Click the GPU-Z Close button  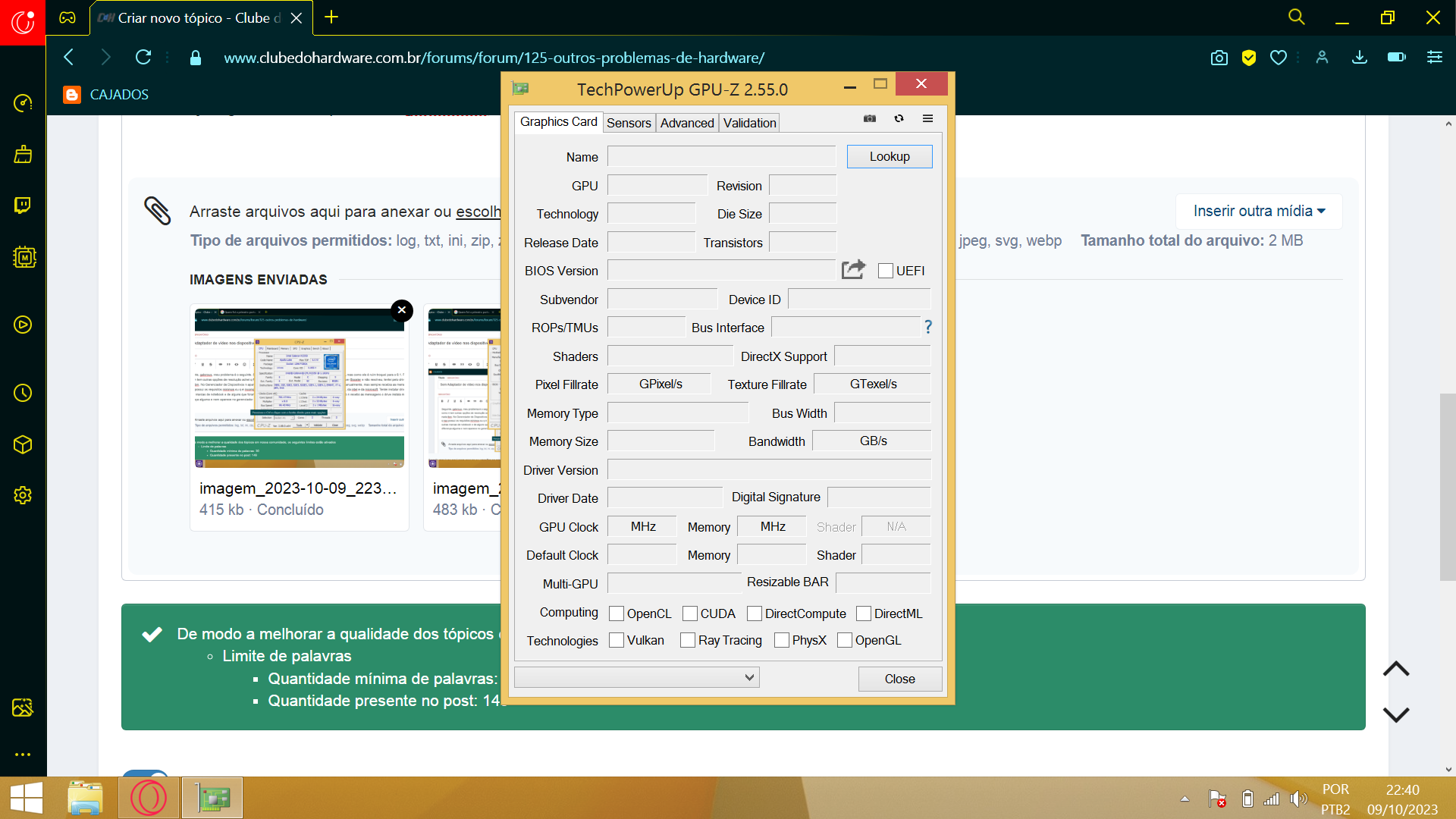[x=900, y=679]
